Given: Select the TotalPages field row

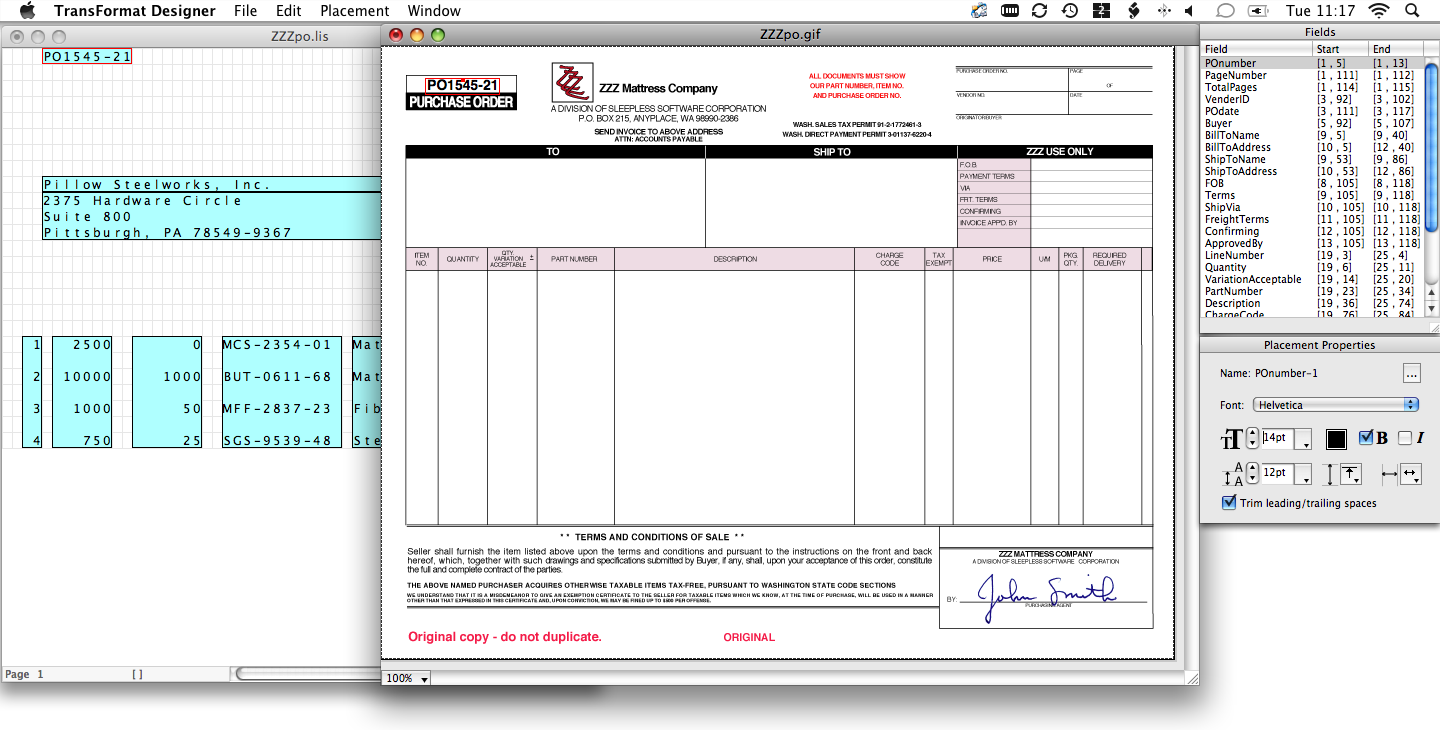Looking at the screenshot, I should [x=1312, y=87].
